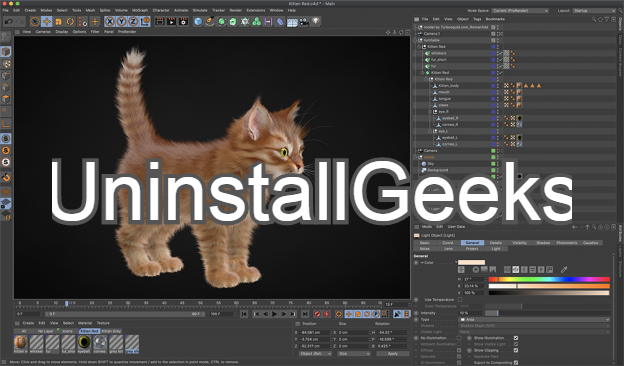Adjust the Hue rainbow slider
Image resolution: width=624 pixels, height=366 pixels.
(549, 279)
